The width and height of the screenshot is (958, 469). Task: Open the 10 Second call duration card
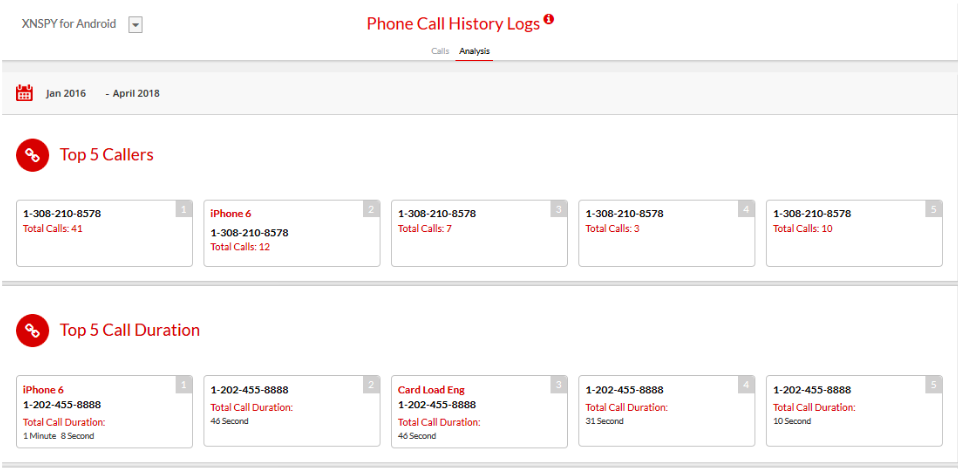coord(854,411)
